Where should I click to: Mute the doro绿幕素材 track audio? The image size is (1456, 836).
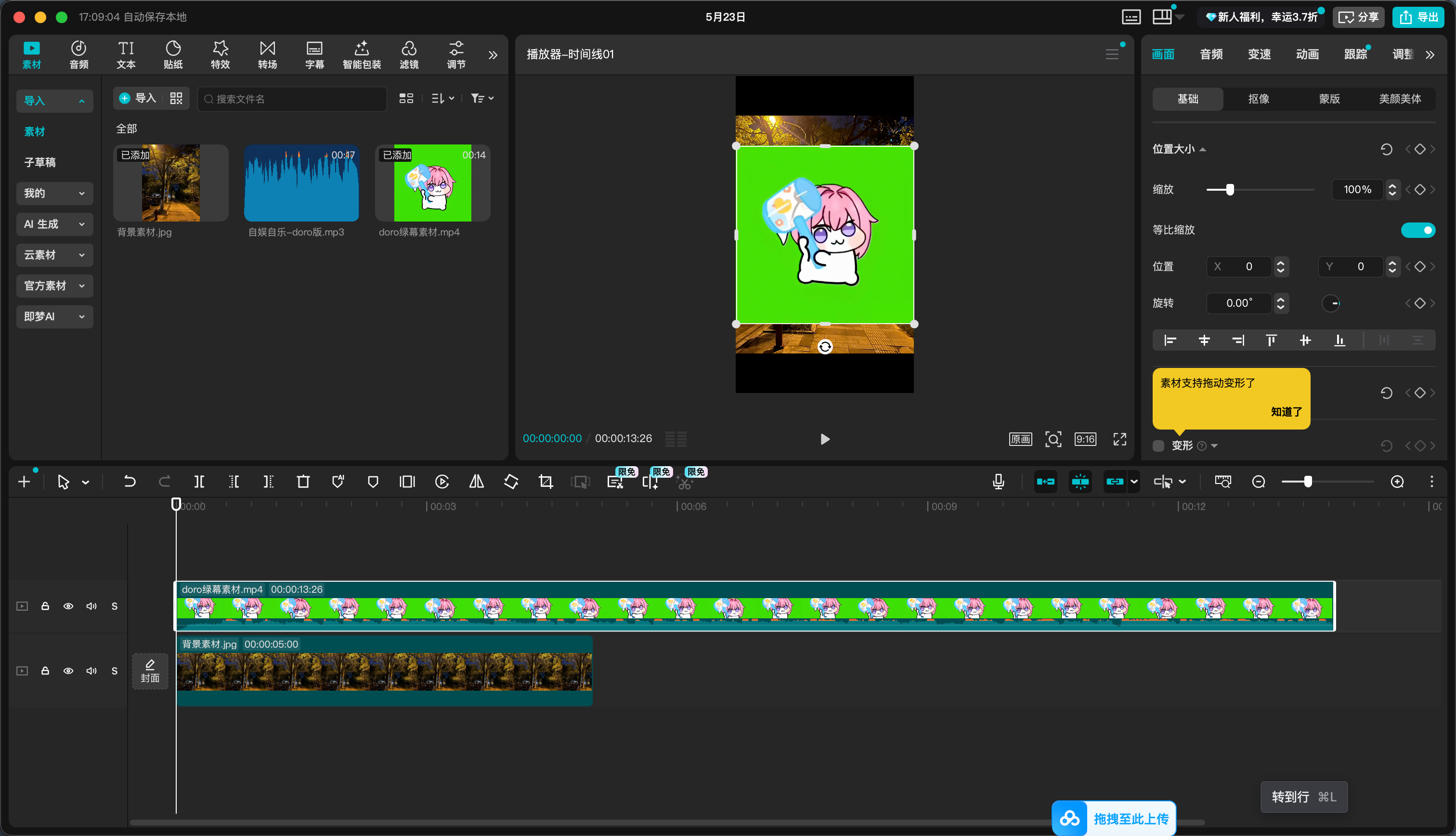pyautogui.click(x=91, y=606)
